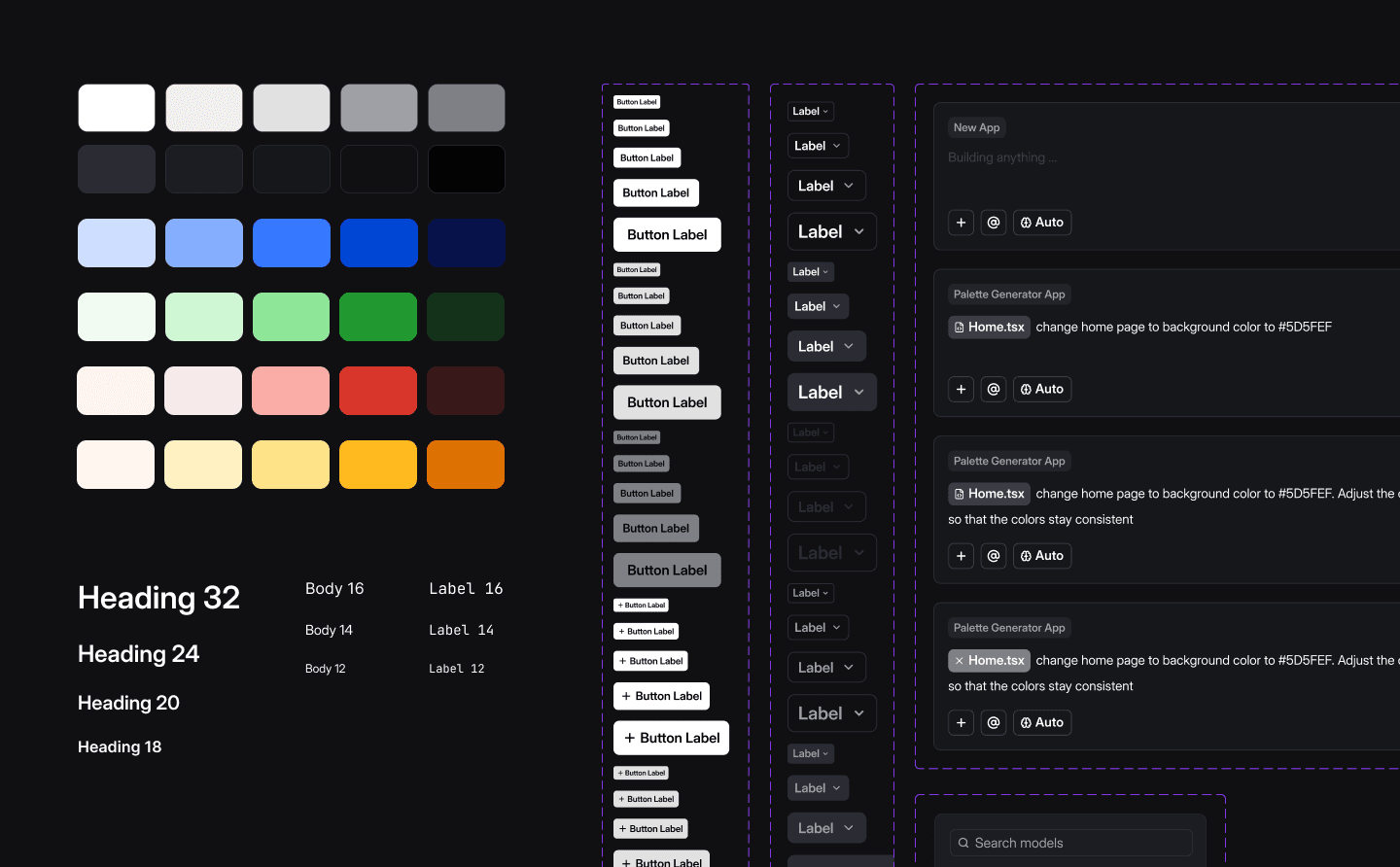The image size is (1400, 867).
Task: Click the @ icon in the Palette Generator composer
Action: (x=994, y=389)
